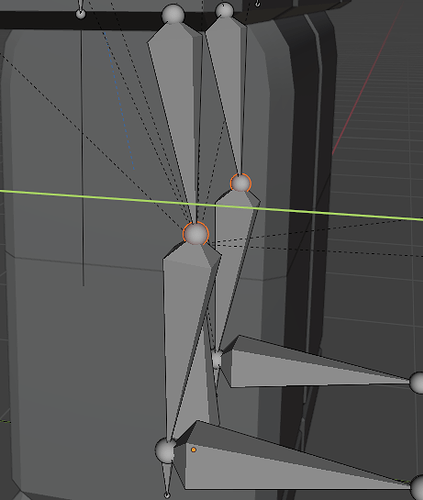
Task: Select the small joint where the upper horizontal bone starts
Action: coord(217,359)
